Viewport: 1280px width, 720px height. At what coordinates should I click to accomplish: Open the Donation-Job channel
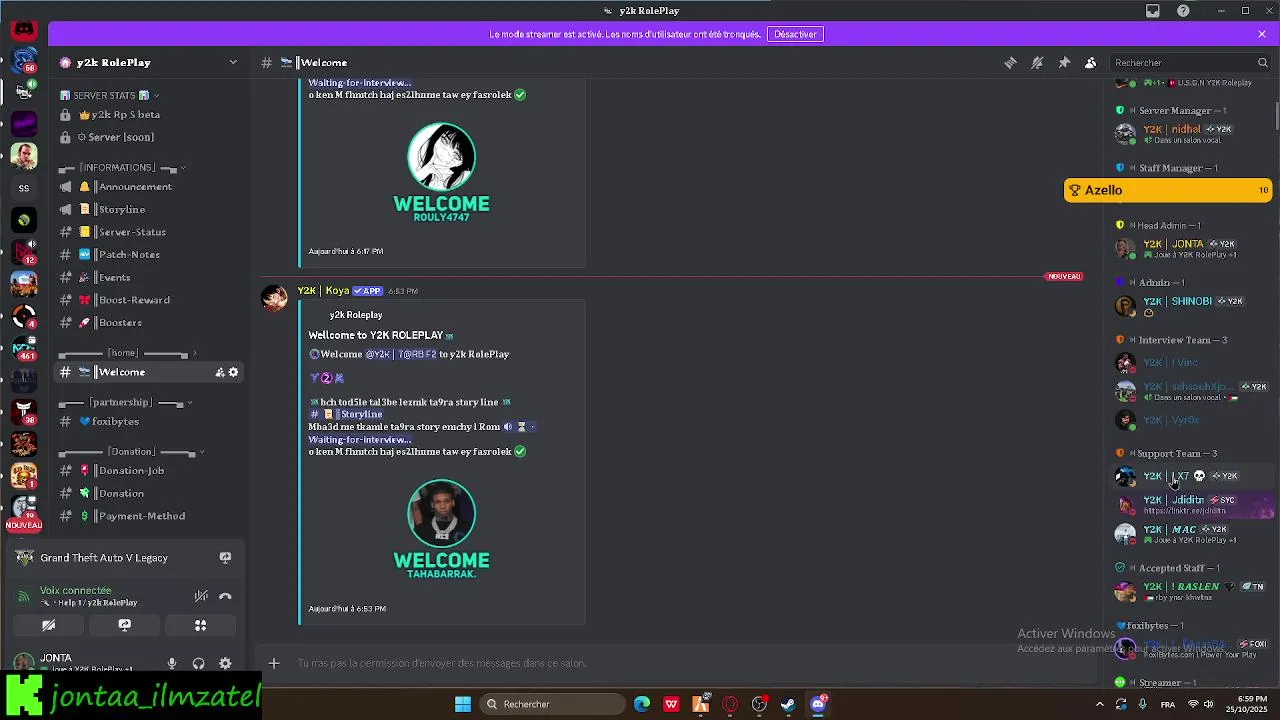click(150, 471)
